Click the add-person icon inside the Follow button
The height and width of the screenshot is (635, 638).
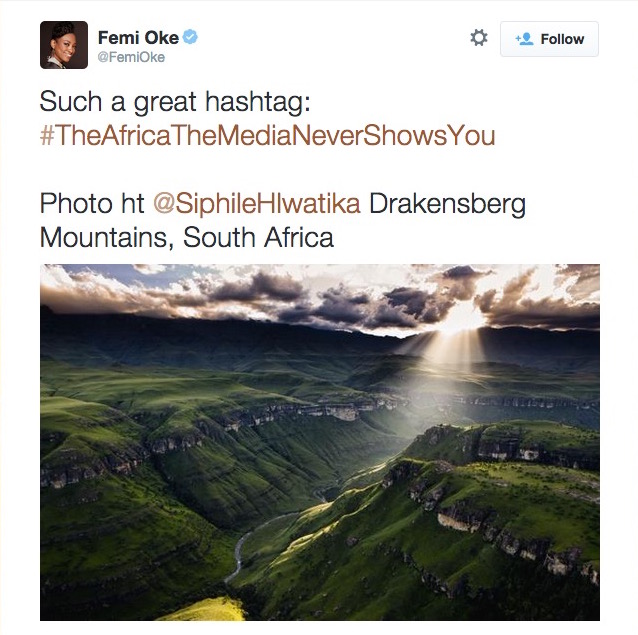click(524, 39)
